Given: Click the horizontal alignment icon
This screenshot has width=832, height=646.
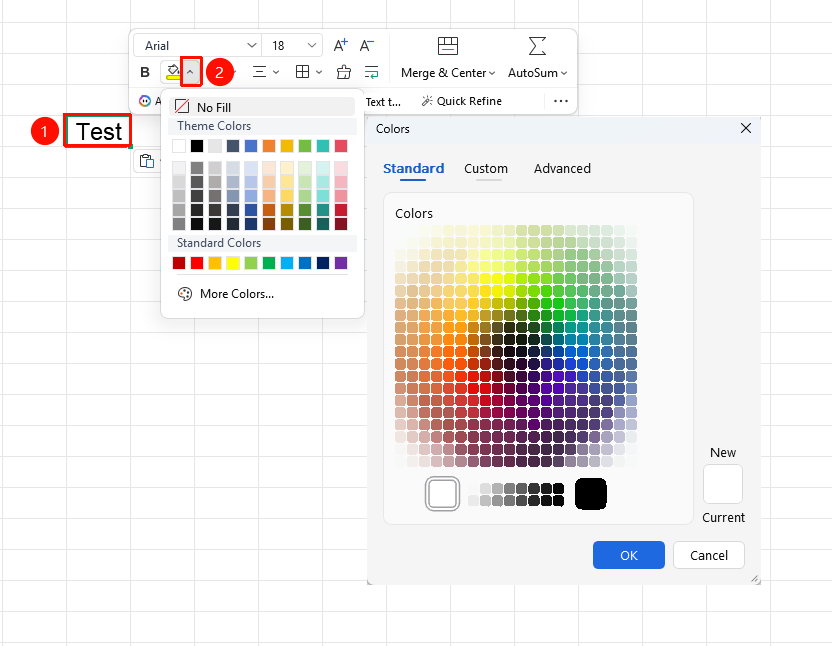Looking at the screenshot, I should [x=259, y=72].
